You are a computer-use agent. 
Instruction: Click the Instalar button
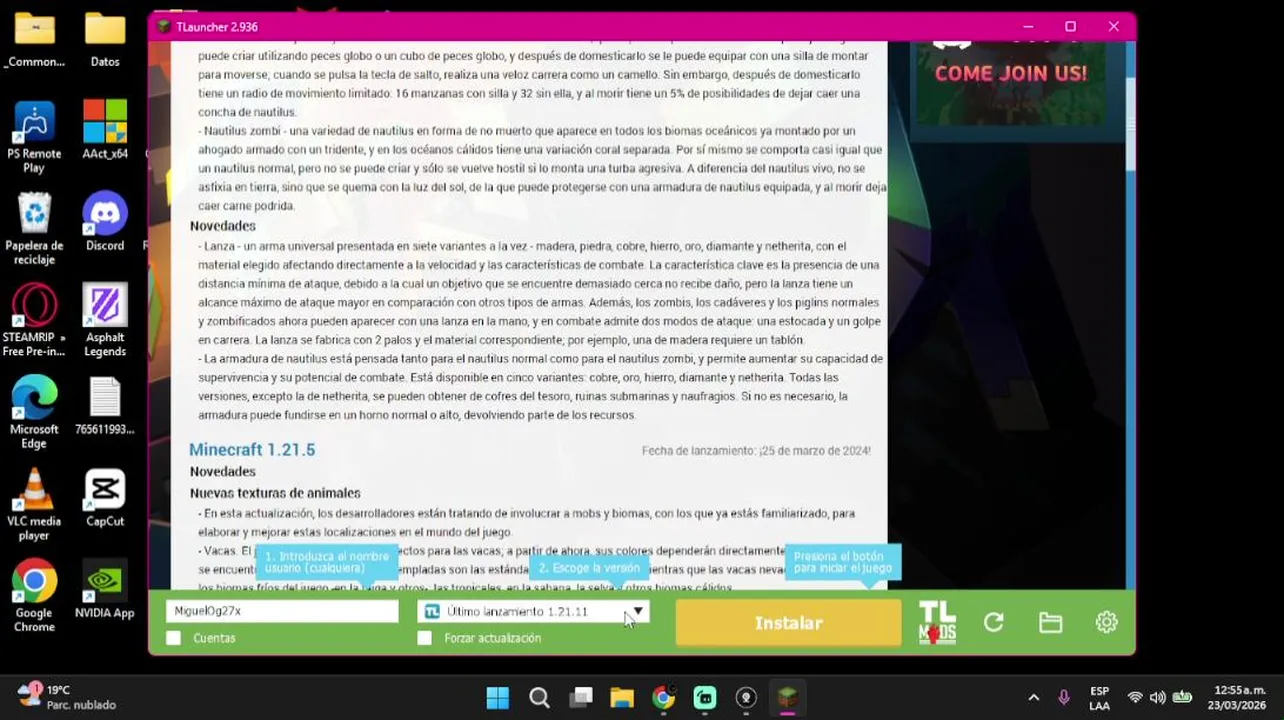coord(788,623)
